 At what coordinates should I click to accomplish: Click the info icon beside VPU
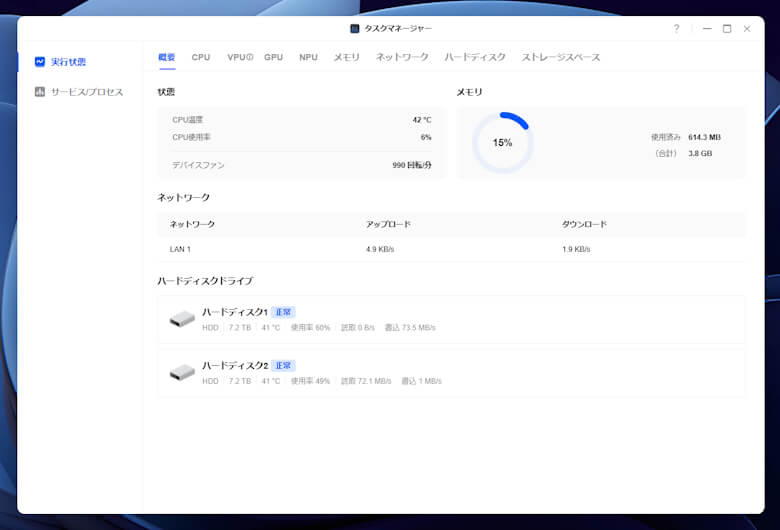[x=249, y=58]
